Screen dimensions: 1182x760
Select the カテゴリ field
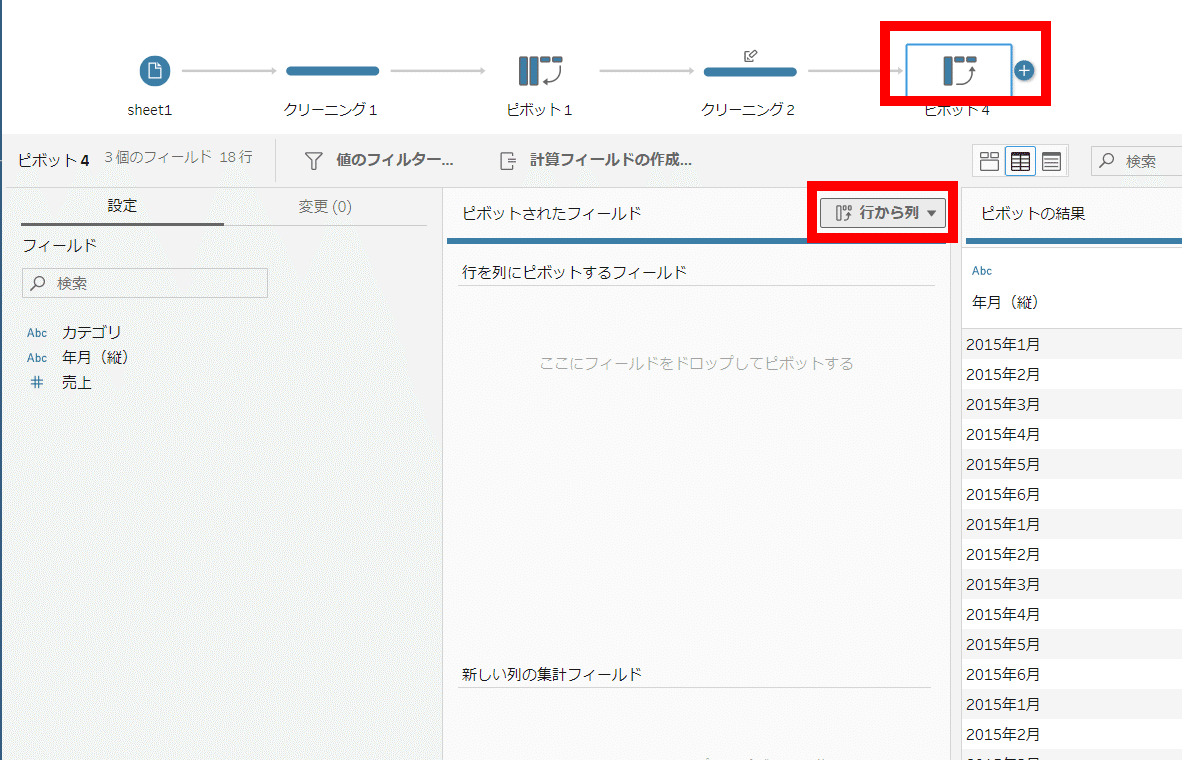tap(91, 332)
